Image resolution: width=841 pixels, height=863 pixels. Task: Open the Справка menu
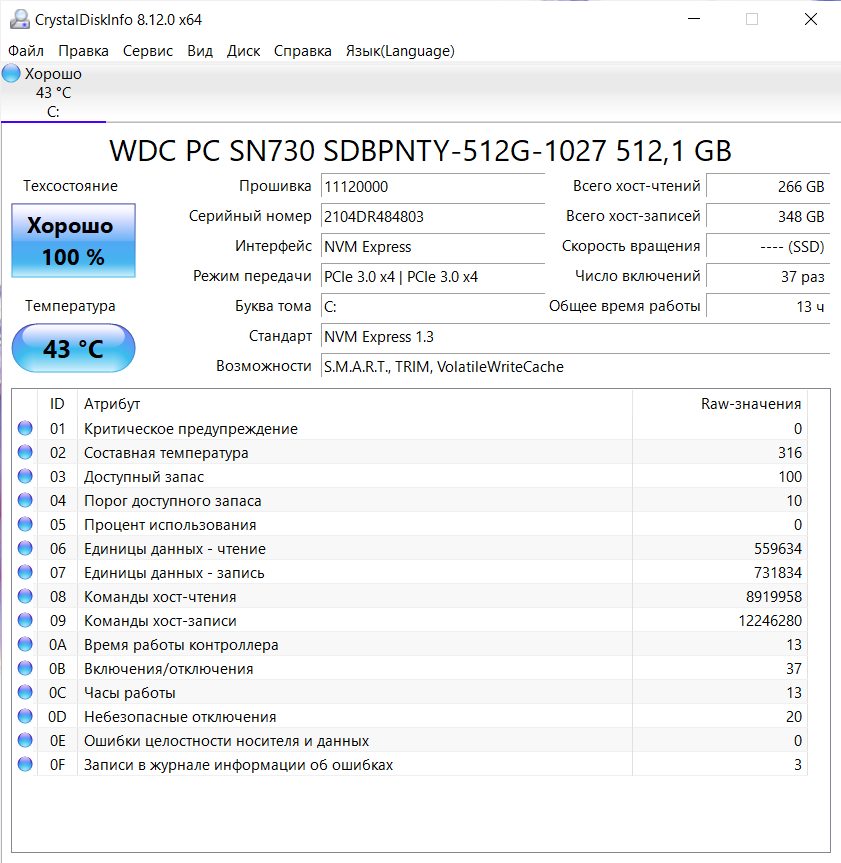(x=303, y=51)
